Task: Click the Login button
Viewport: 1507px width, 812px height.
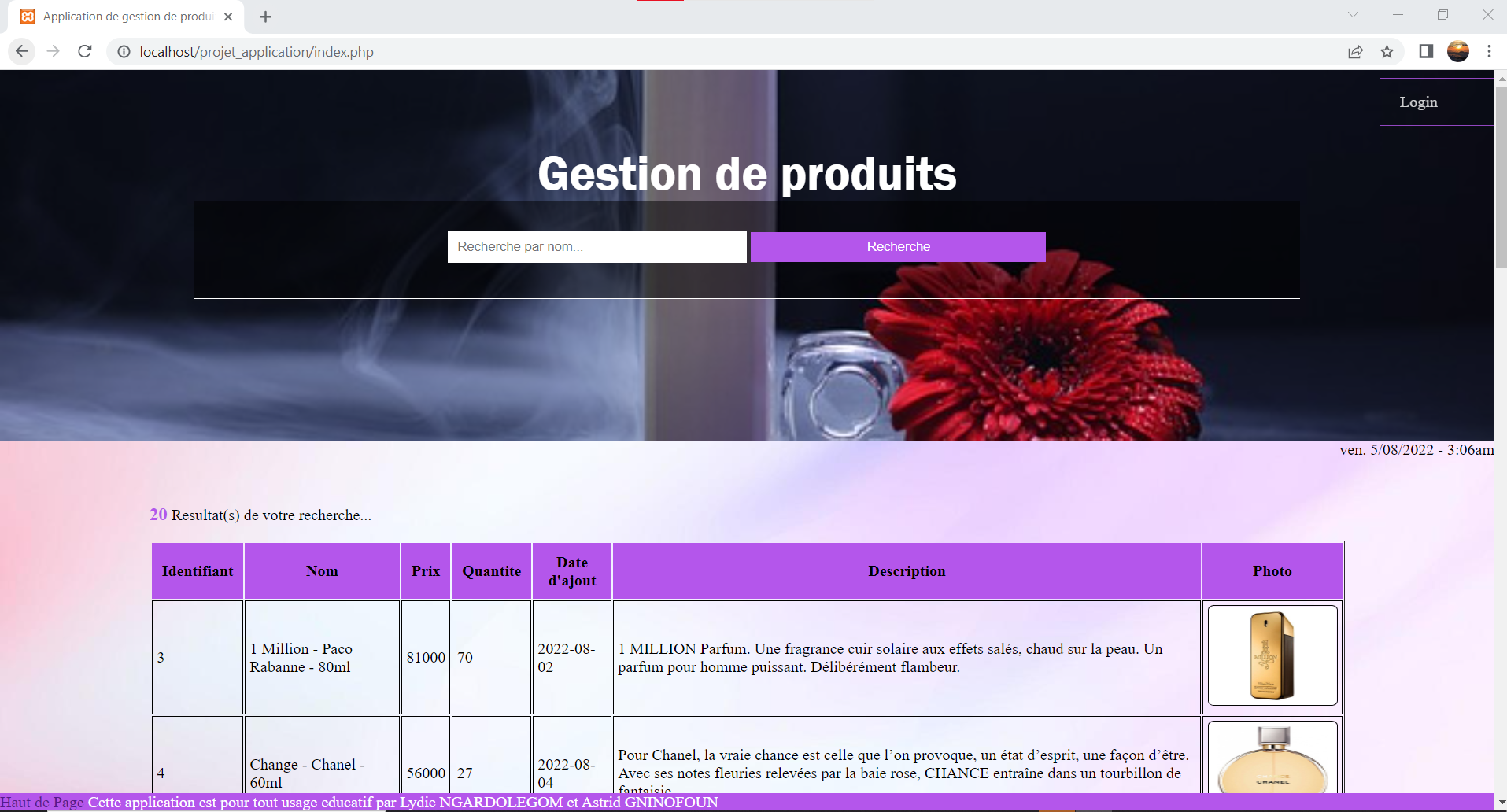Action: point(1417,101)
